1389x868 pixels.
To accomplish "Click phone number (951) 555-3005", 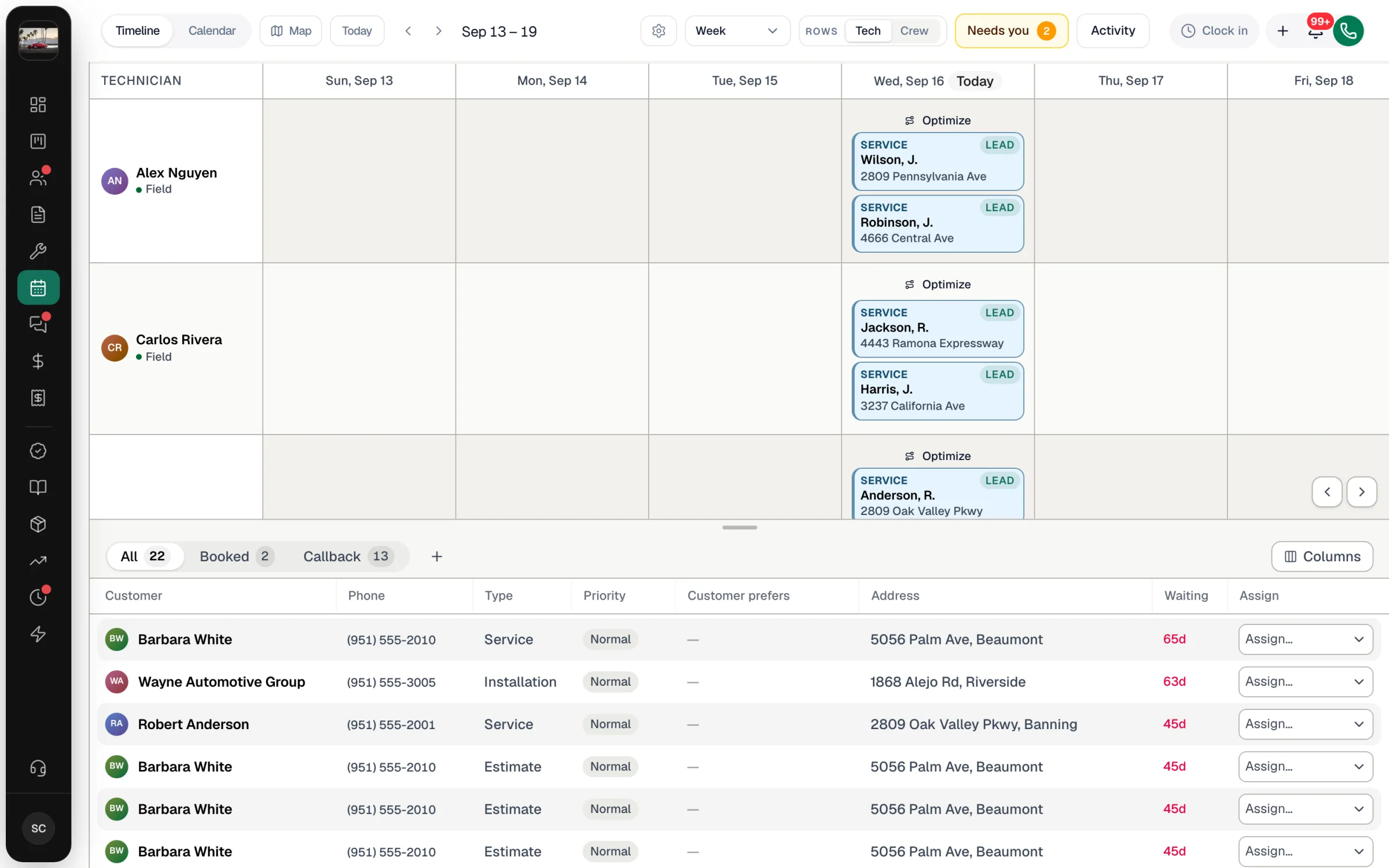I will [x=391, y=682].
